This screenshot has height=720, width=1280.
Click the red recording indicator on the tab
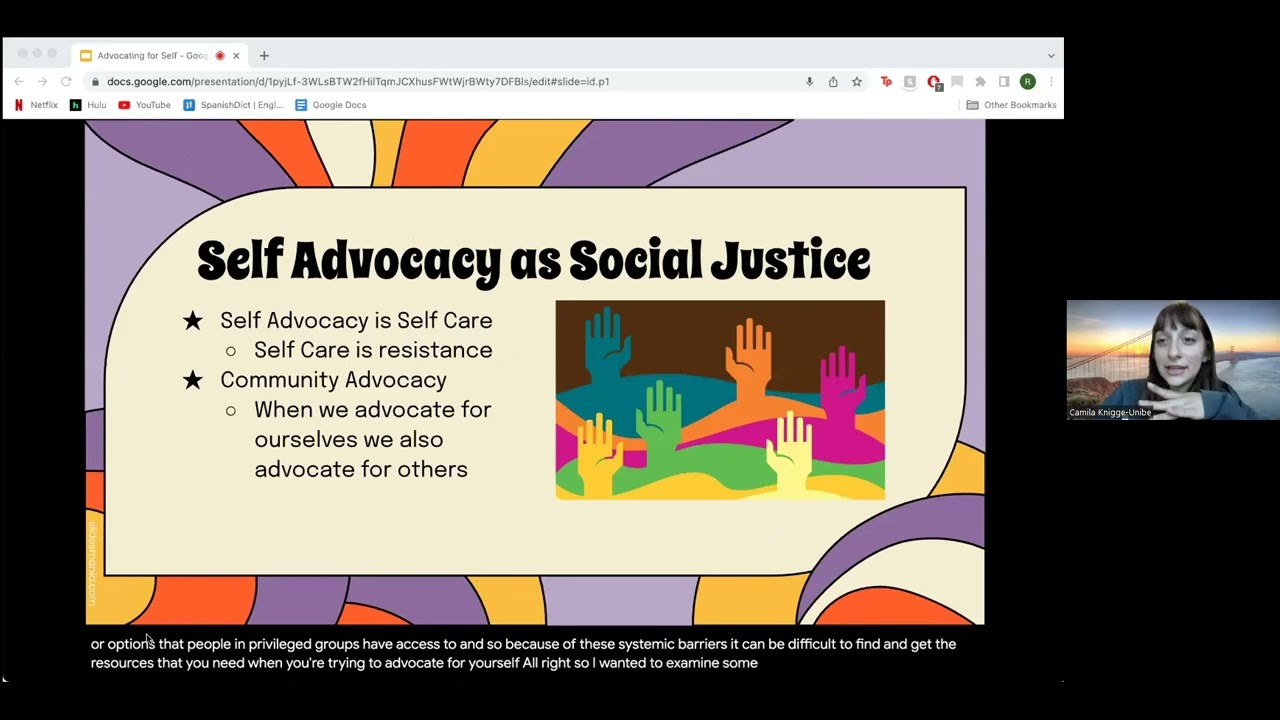220,56
